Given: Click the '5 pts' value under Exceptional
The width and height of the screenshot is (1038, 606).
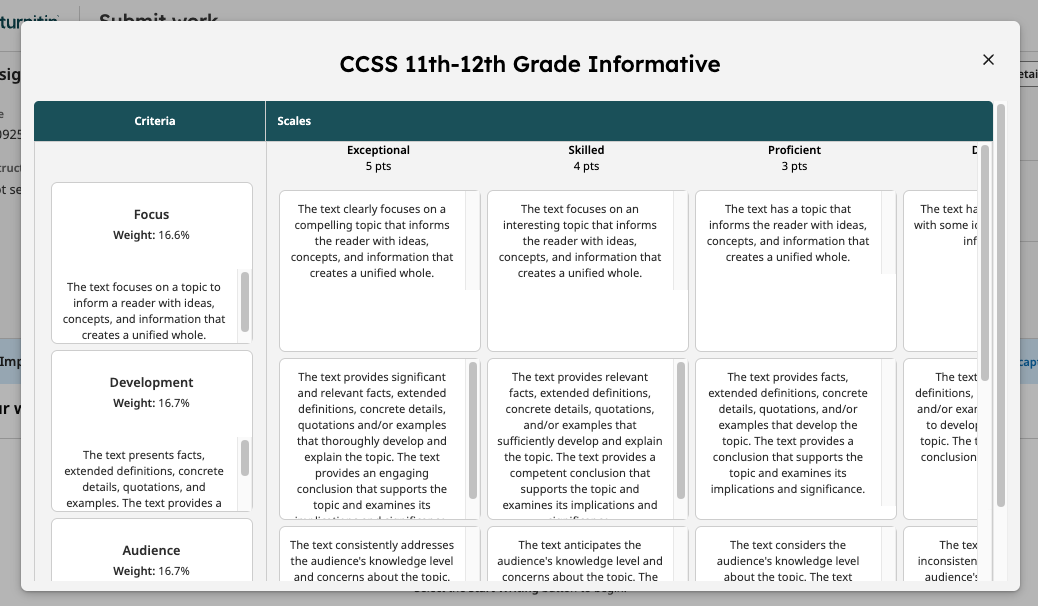Looking at the screenshot, I should 379,166.
